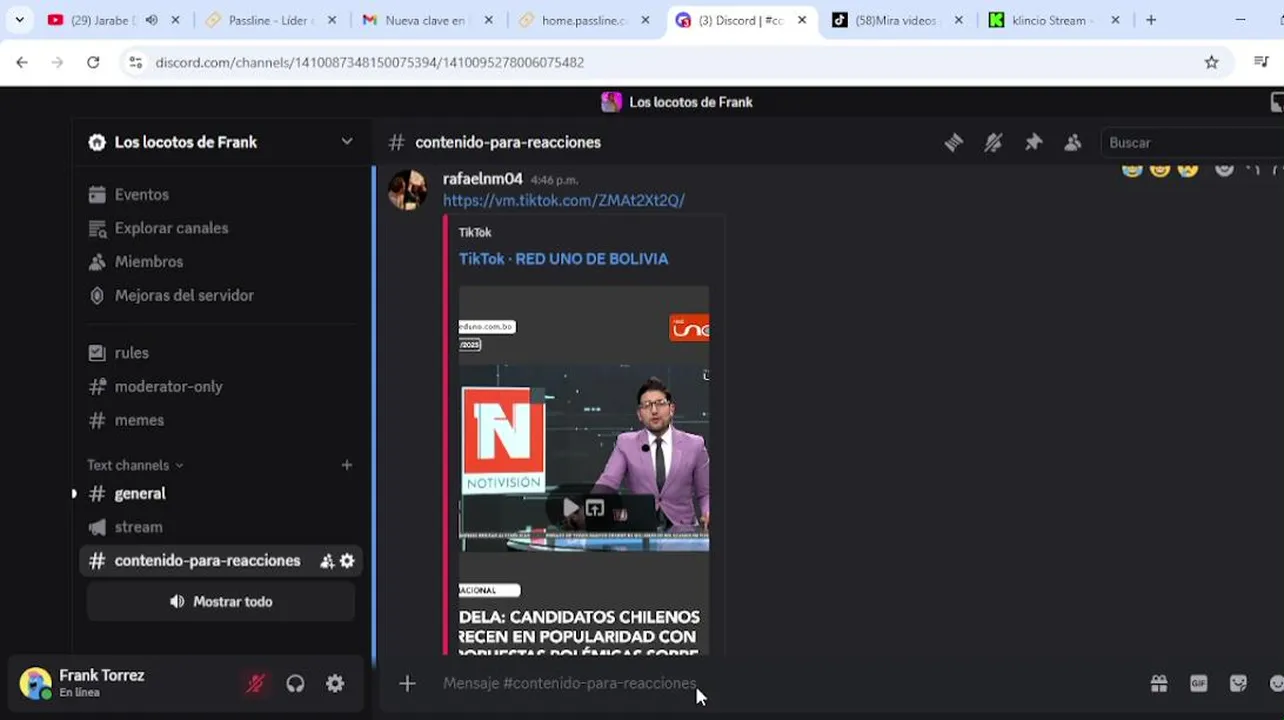Create invite for contenido-para-reacciones channel
Viewport: 1284px width, 720px height.
point(327,561)
